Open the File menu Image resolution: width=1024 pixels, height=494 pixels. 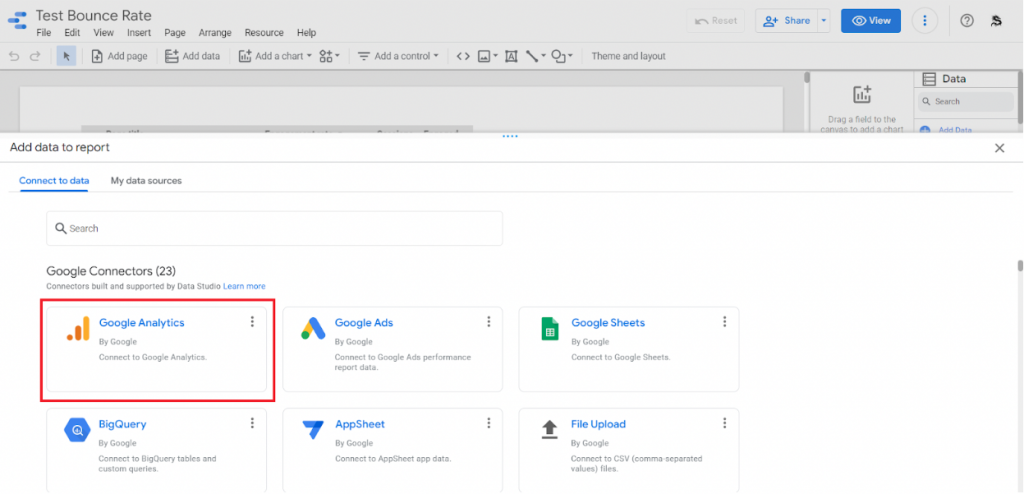point(44,33)
